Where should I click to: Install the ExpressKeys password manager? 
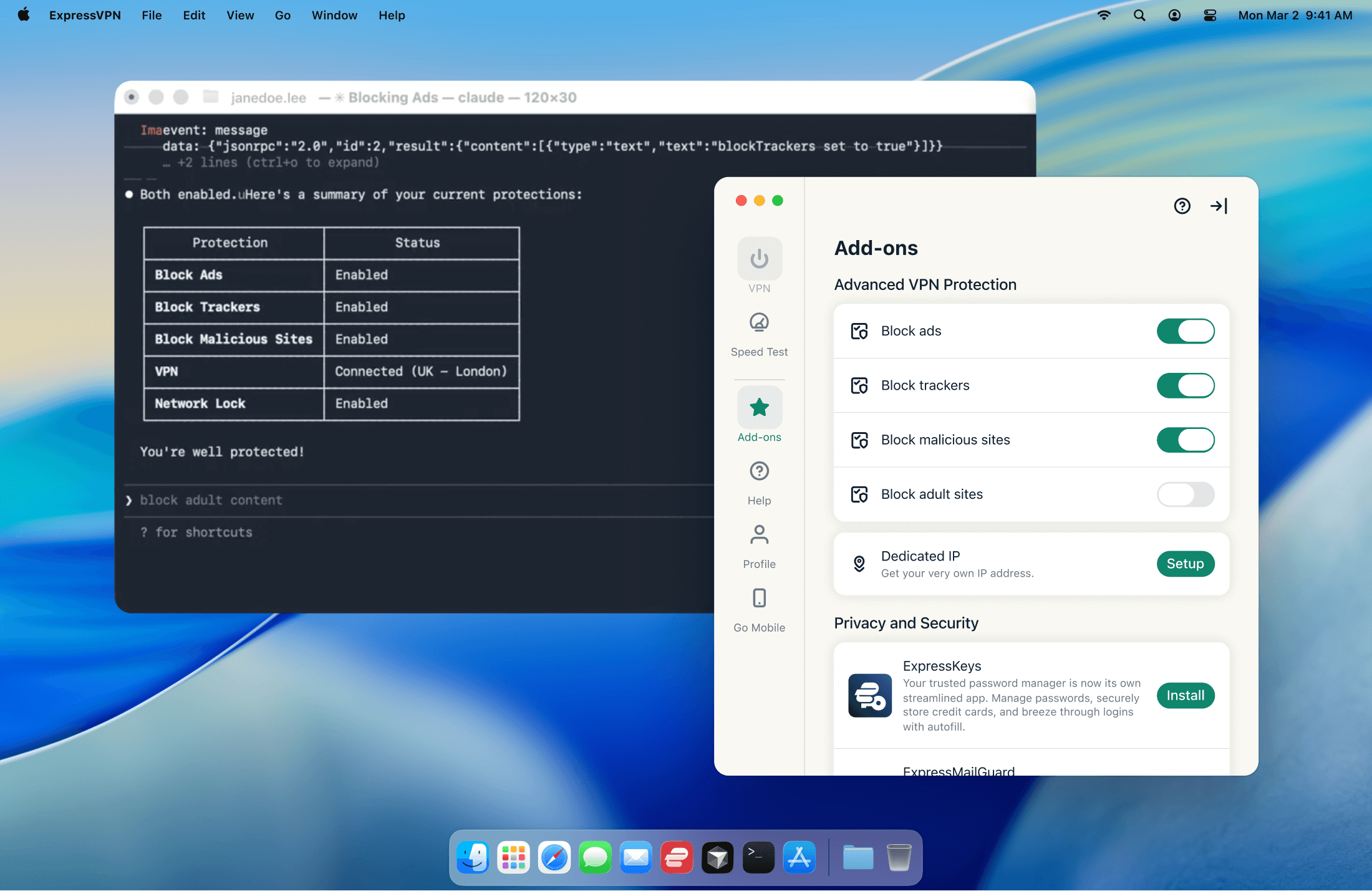pos(1185,695)
